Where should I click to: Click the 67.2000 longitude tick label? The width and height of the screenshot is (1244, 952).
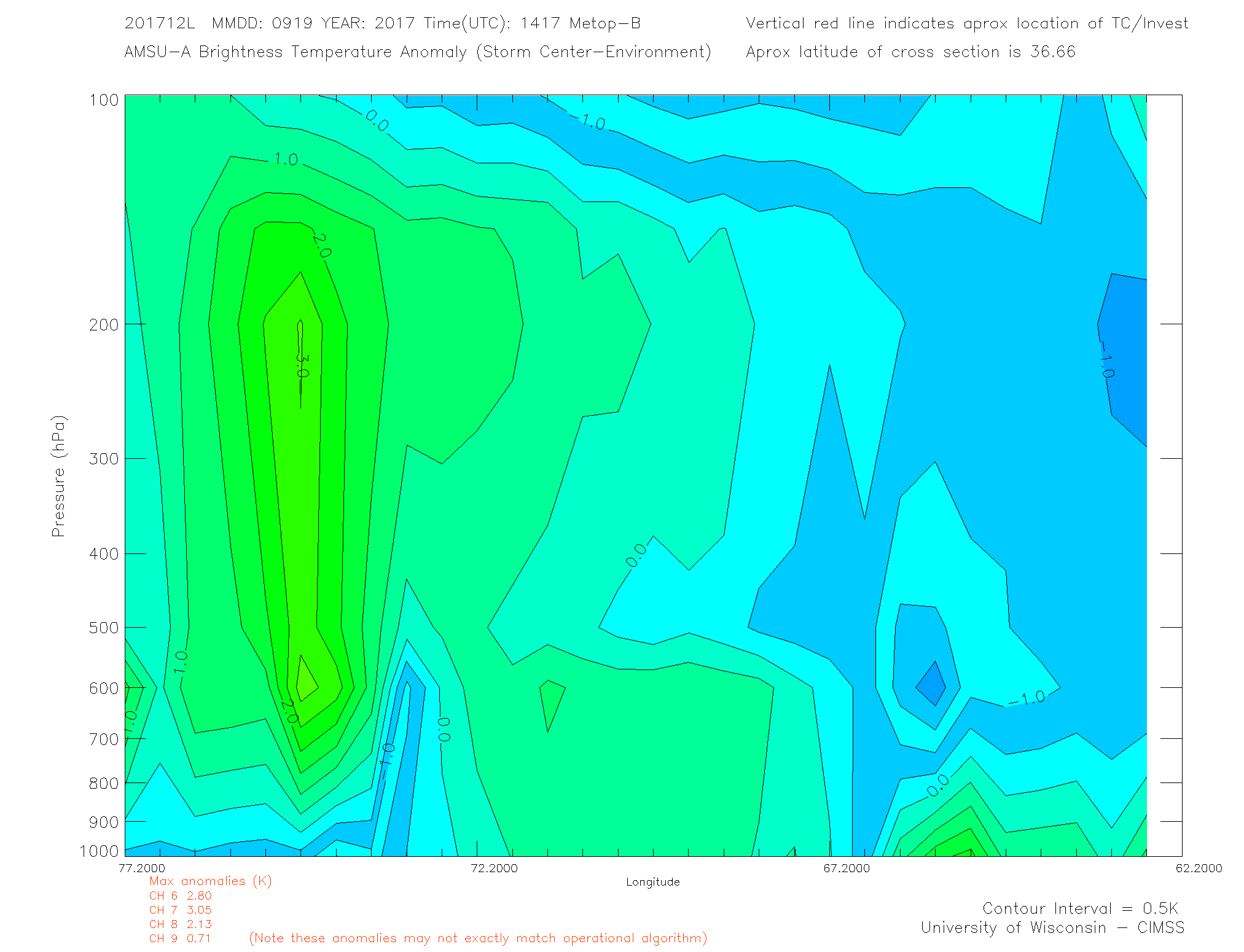847,868
